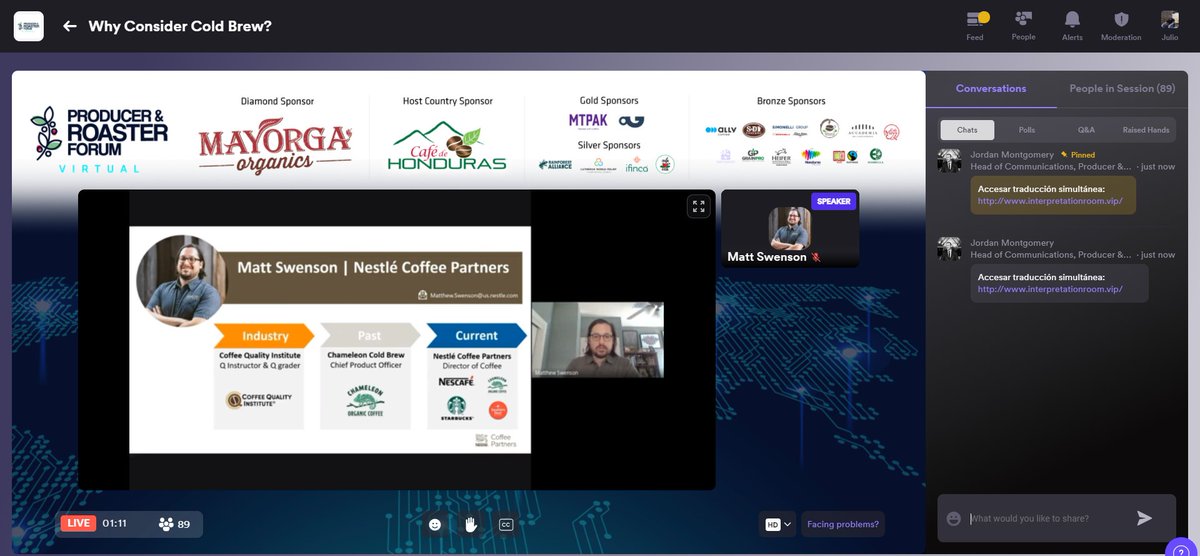Click the Pinned label on first message
The width and height of the screenshot is (1200, 556).
click(x=1076, y=155)
